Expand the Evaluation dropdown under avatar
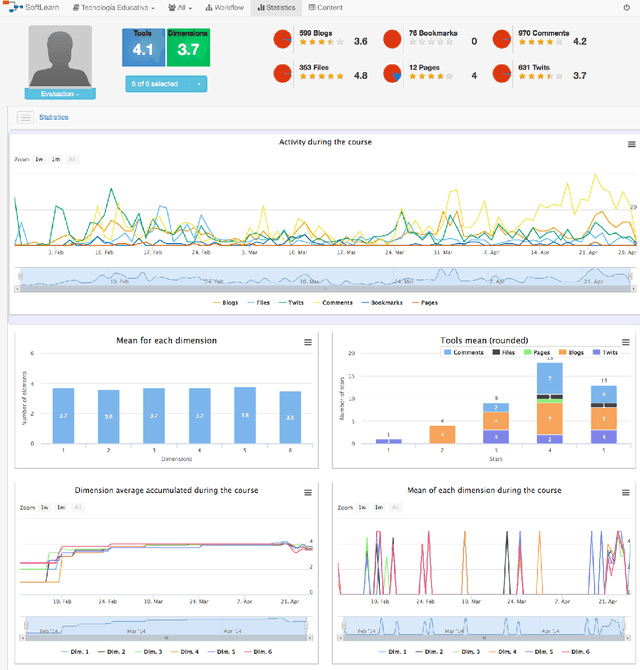Screen dimensions: 640x670 60,93
